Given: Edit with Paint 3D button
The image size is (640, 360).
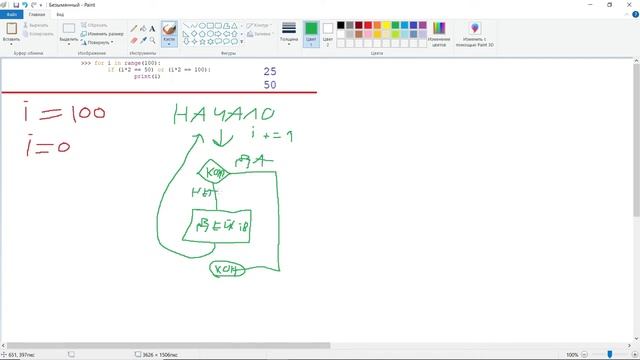Looking at the screenshot, I should pyautogui.click(x=475, y=34).
